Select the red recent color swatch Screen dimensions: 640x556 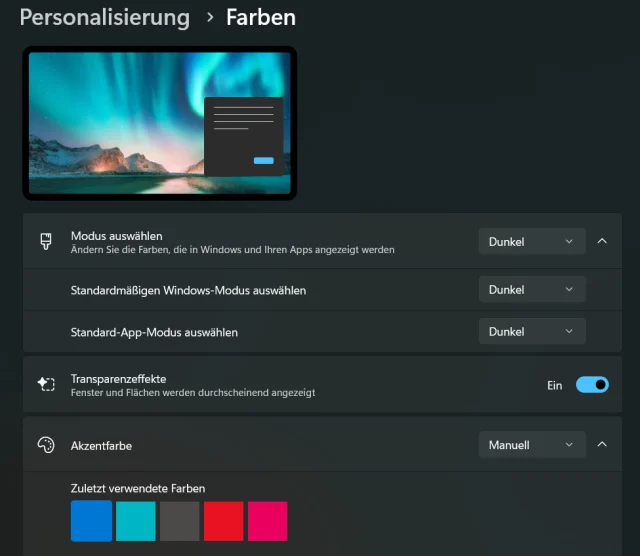coord(224,521)
